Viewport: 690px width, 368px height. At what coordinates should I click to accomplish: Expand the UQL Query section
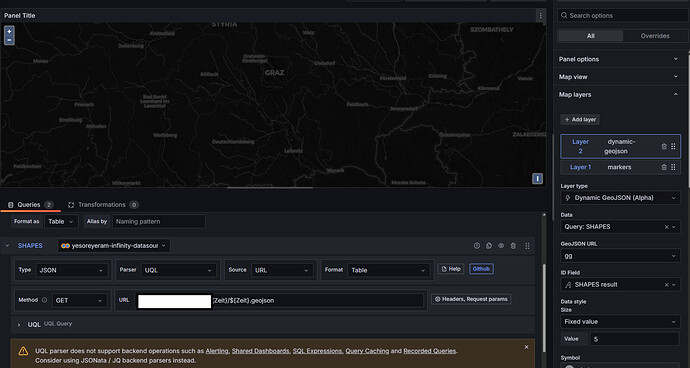point(19,325)
